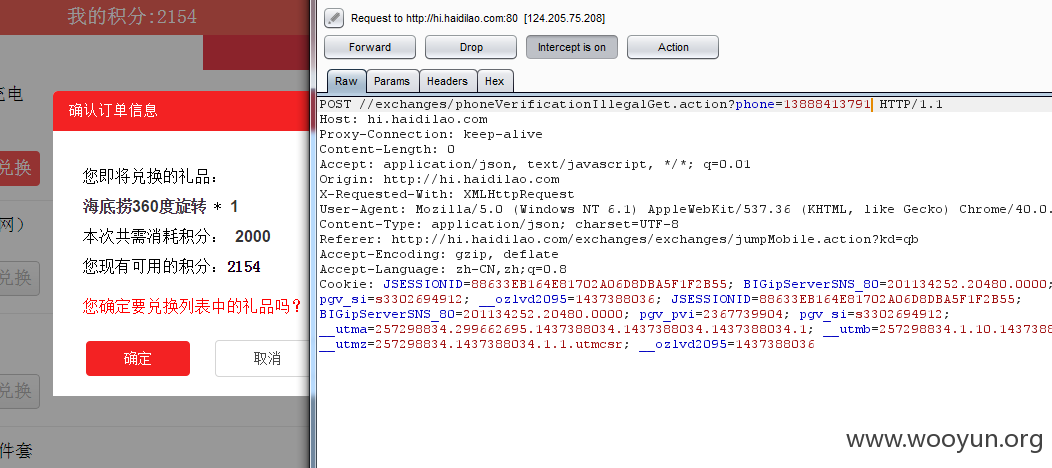
Task: Click the User-Agent header line
Action: [685, 209]
